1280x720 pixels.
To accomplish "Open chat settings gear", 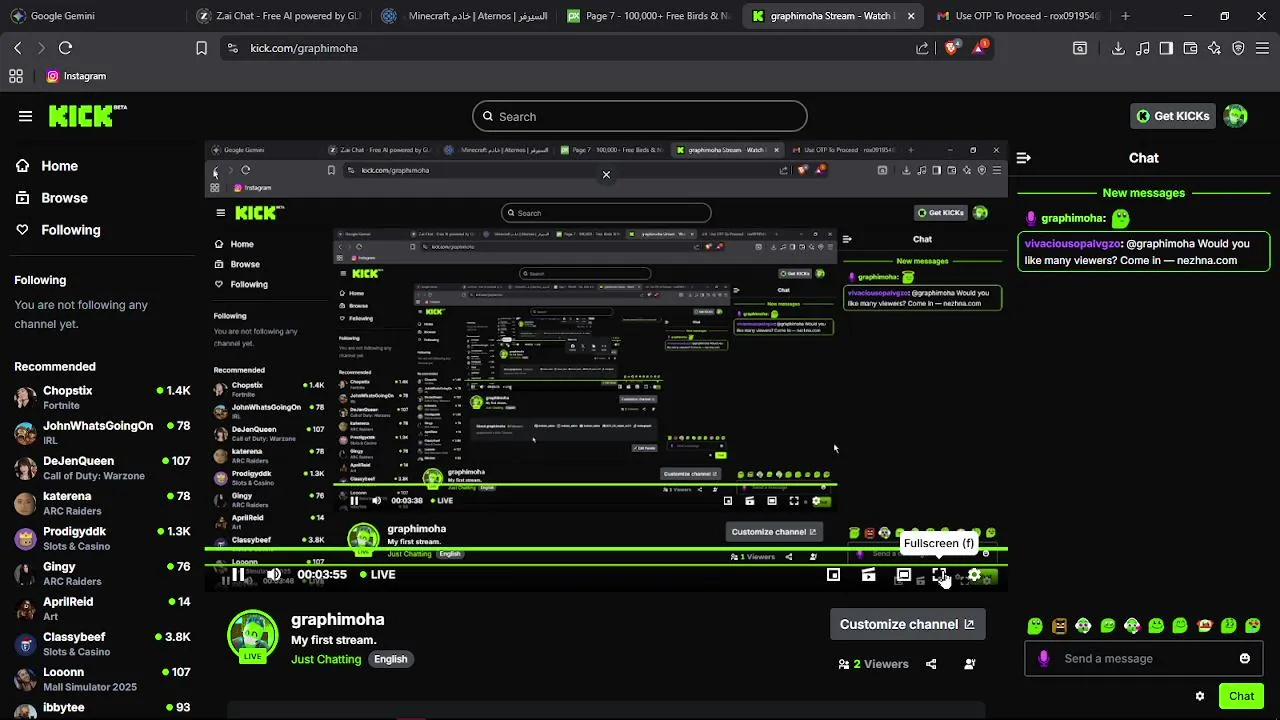I will coord(1200,696).
